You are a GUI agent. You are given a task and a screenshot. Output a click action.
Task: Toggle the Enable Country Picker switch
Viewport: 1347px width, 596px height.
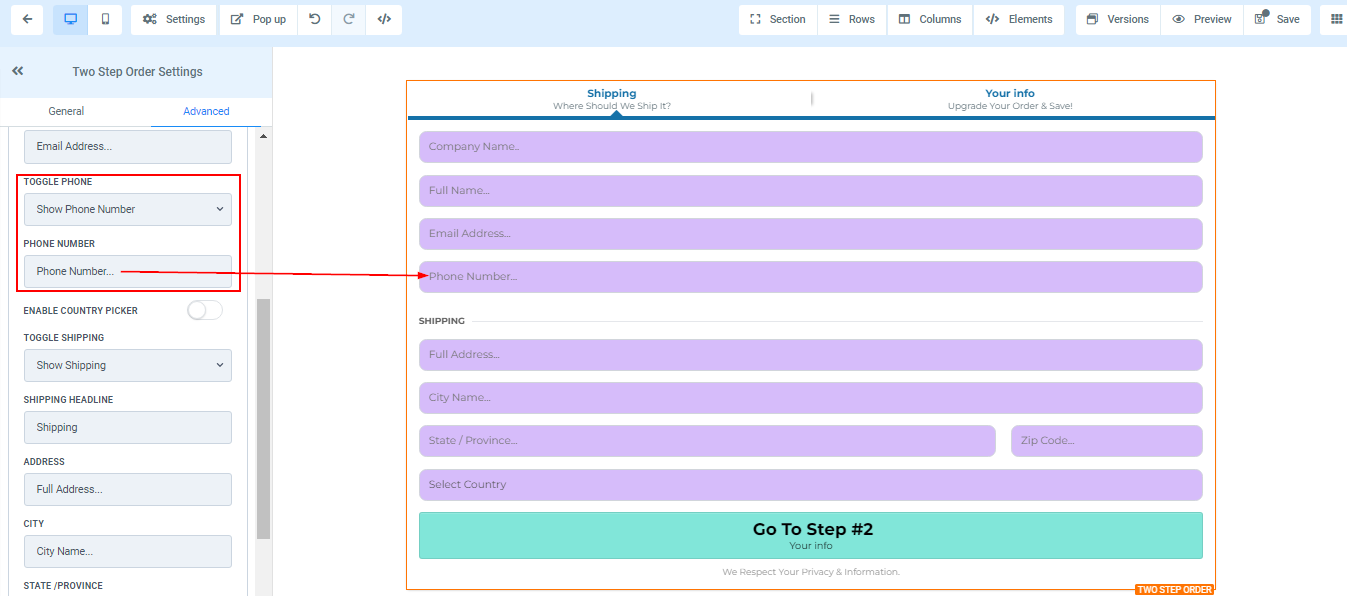tap(205, 310)
